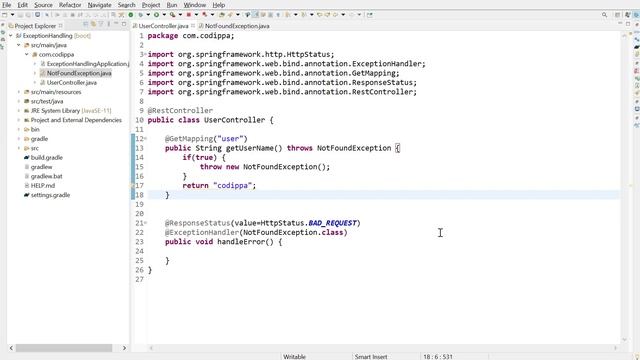This screenshot has width=640, height=360.
Task: Click the green Debug bug icon
Action: [140, 15]
